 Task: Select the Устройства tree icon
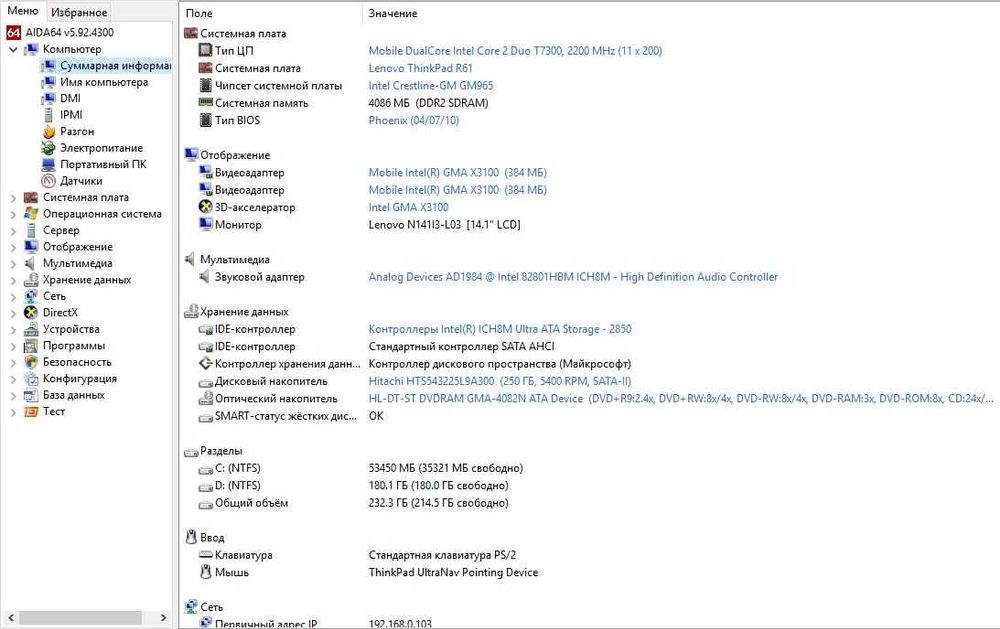[31, 329]
